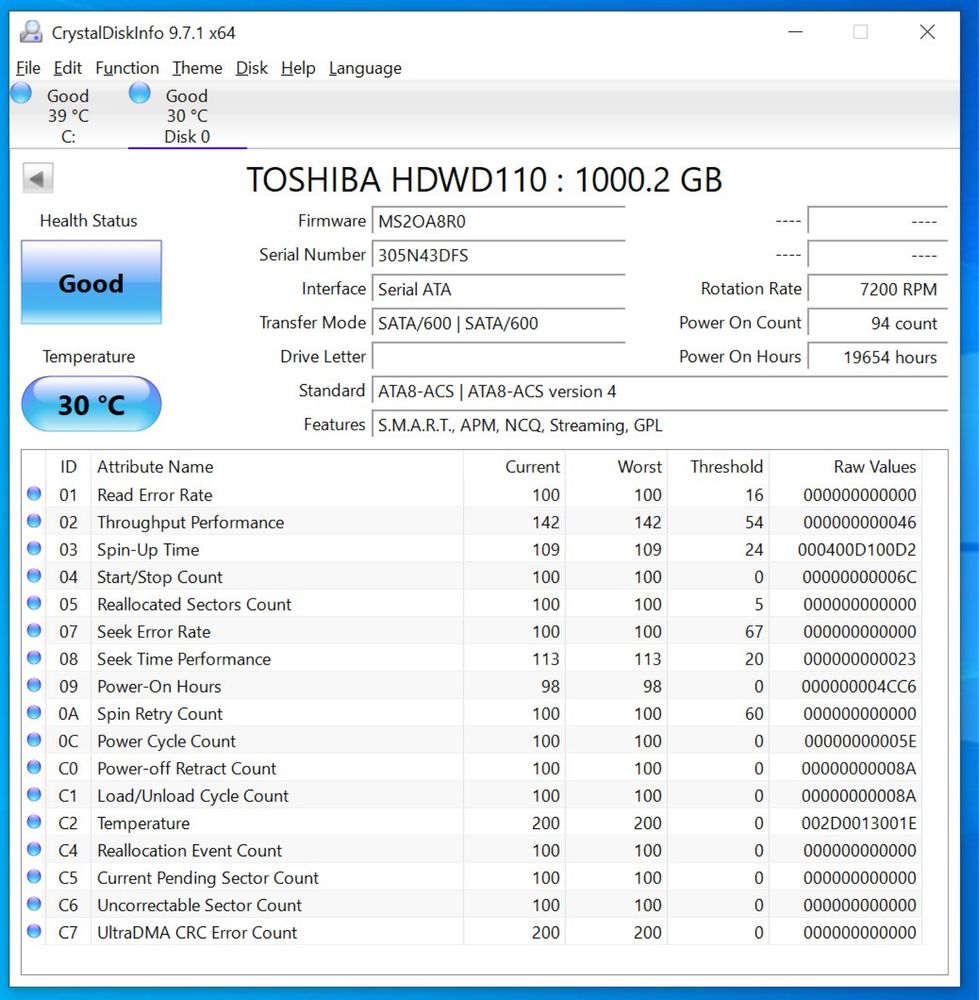Open the Language menu
This screenshot has width=979, height=1000.
(x=365, y=68)
